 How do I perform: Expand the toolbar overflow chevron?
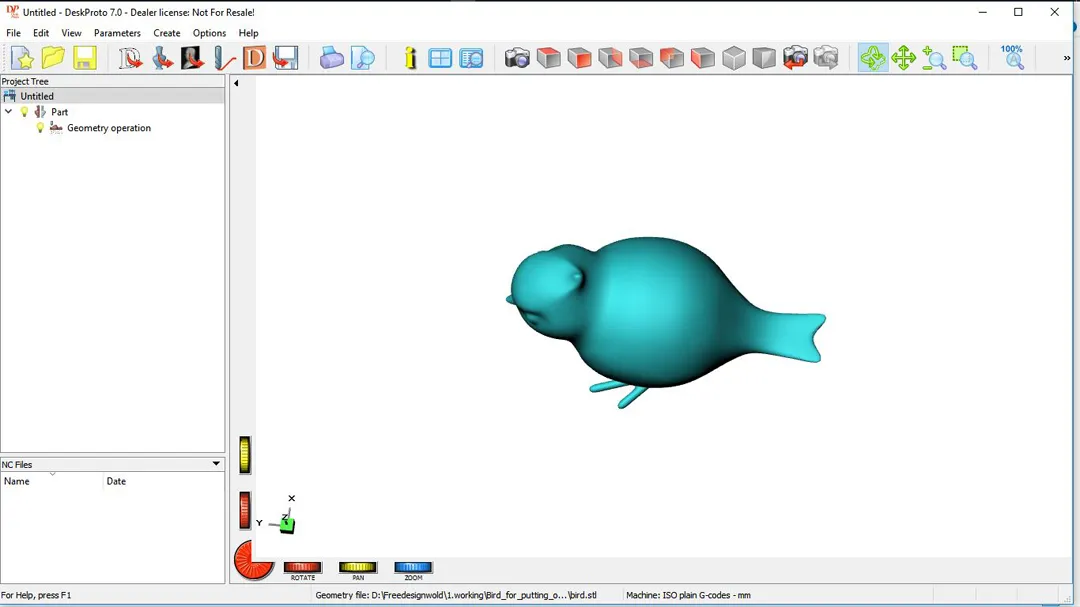pyautogui.click(x=1067, y=58)
